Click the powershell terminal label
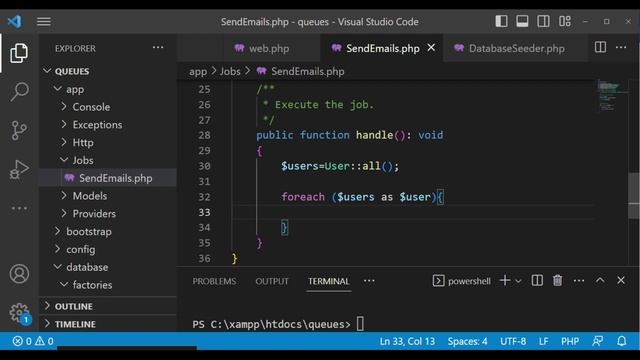The width and height of the screenshot is (640, 360). point(462,281)
